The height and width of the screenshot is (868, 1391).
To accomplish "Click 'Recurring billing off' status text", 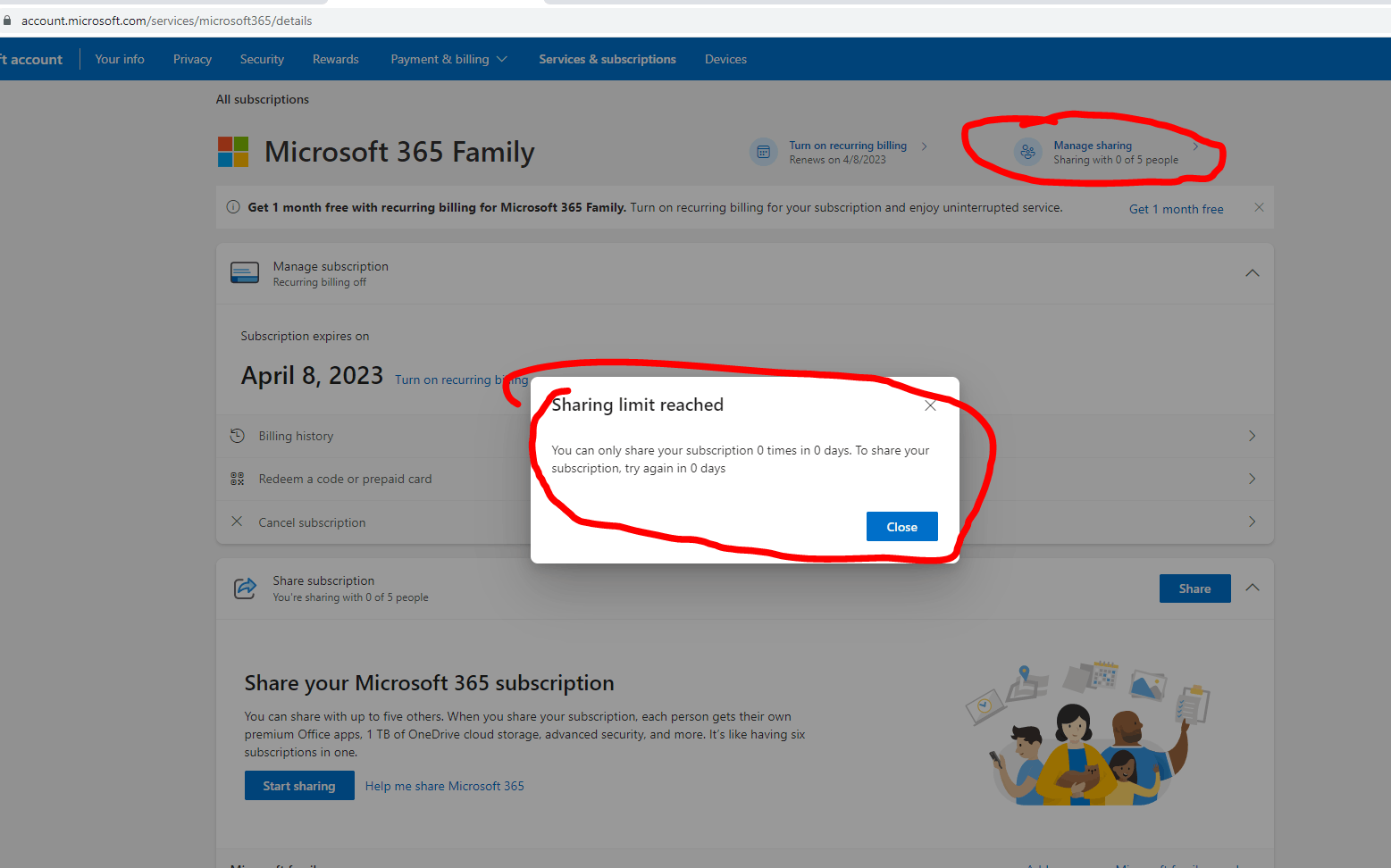I will 320,282.
